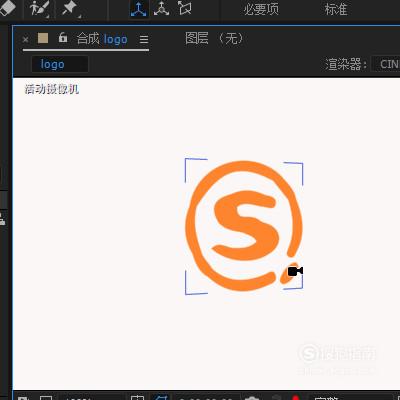Take snapshot with camera icon at bottom
Screen dimensions: 400x400
(x=252, y=398)
